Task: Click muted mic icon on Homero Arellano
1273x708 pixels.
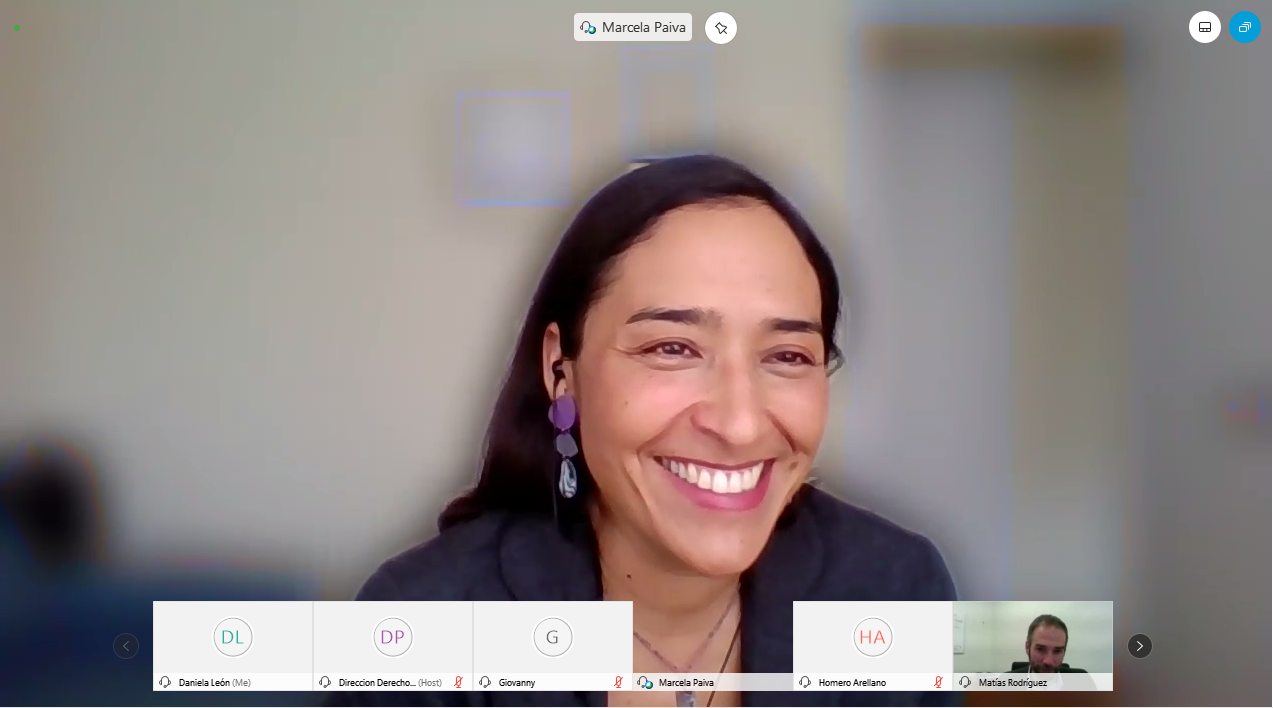Action: pos(938,682)
